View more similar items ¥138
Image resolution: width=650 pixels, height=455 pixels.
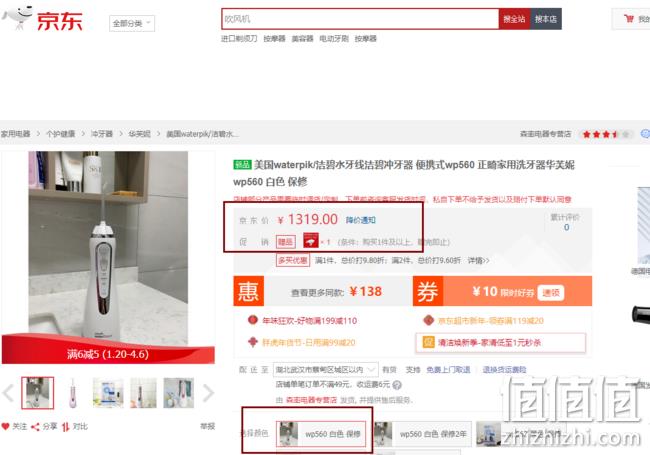coord(336,292)
